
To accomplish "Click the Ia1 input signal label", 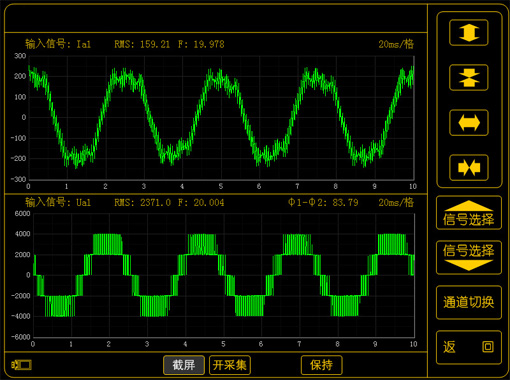I will pos(58,44).
